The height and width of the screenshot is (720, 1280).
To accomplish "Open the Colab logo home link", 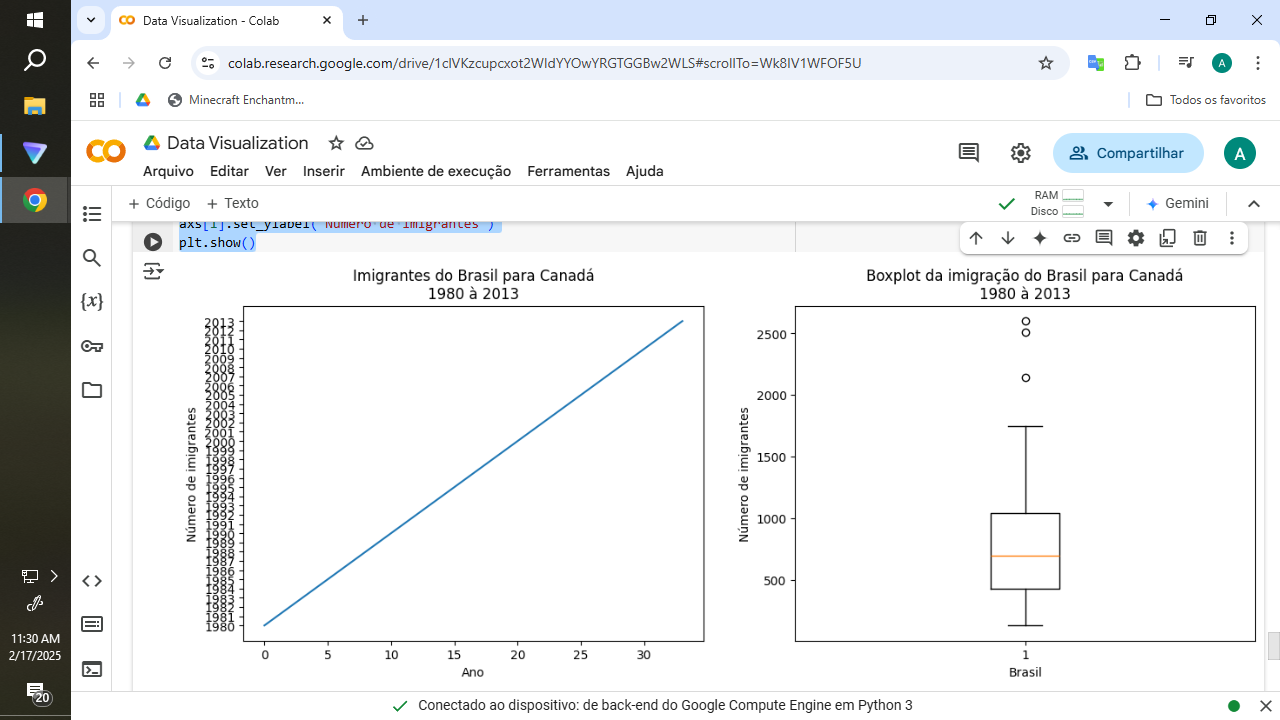I will click(x=105, y=152).
